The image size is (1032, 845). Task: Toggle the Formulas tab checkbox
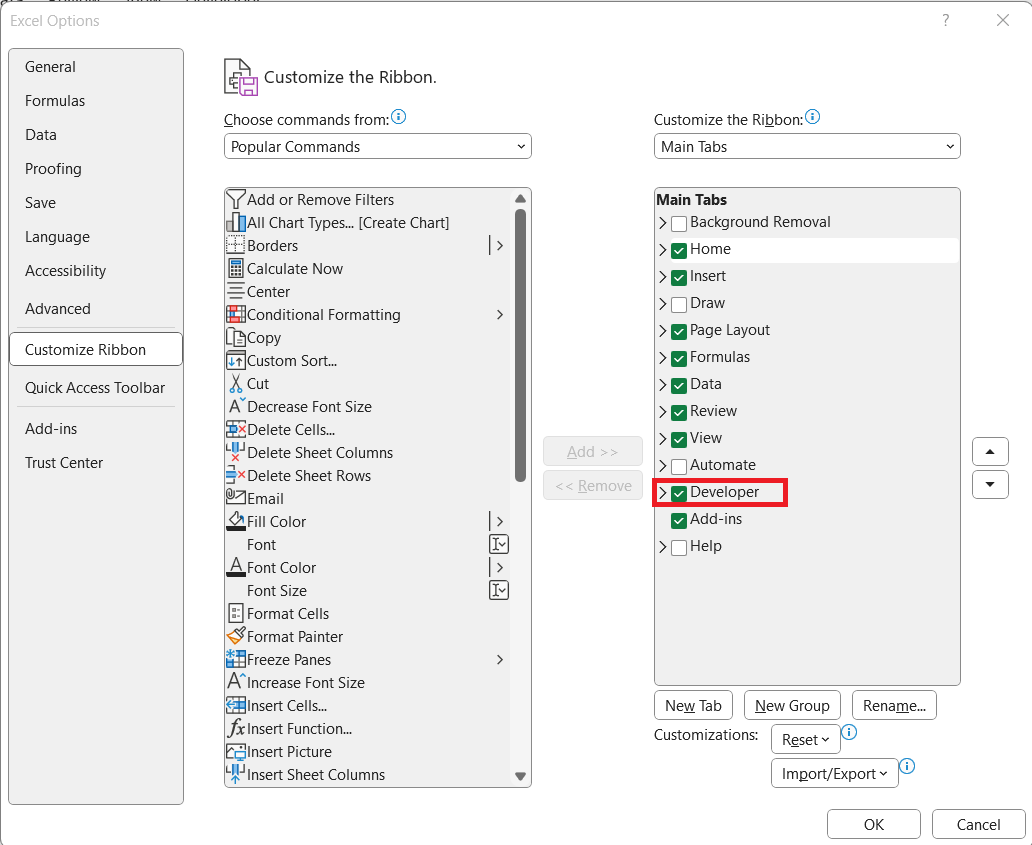pos(679,358)
